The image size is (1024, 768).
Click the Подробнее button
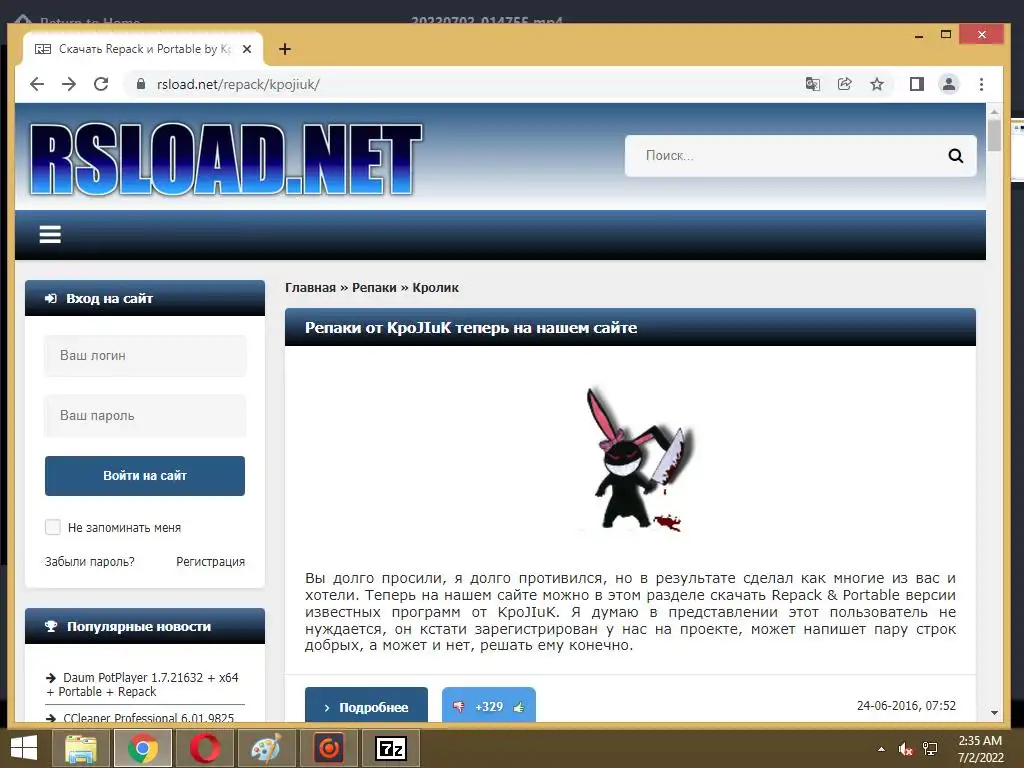click(366, 705)
